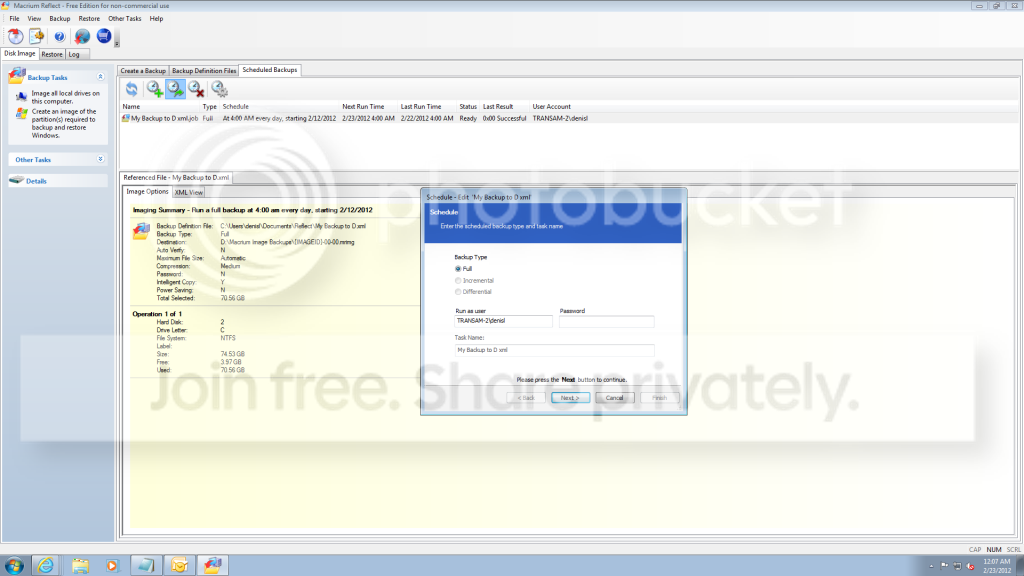Open the Details panel link
The image size is (1024, 576).
click(x=37, y=181)
